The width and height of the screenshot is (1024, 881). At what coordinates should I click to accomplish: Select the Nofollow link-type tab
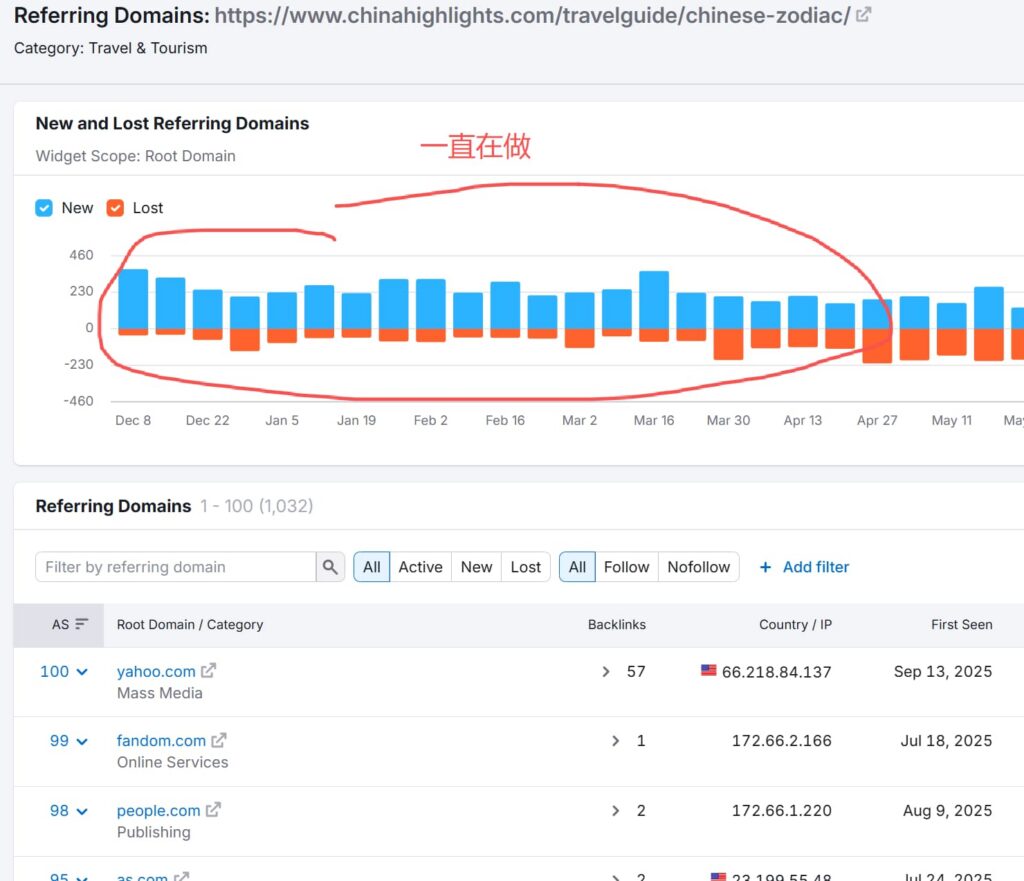coord(699,567)
